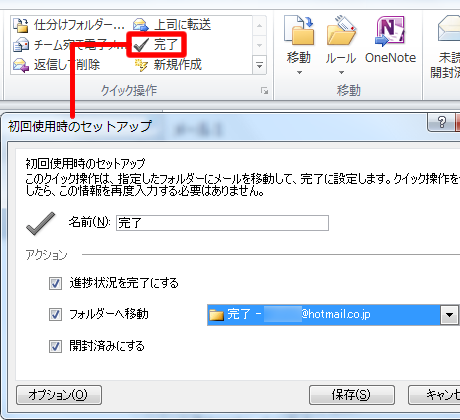Viewport: 460px width, 420px height.
Task: Run the 完了 quick step
Action: click(x=156, y=45)
